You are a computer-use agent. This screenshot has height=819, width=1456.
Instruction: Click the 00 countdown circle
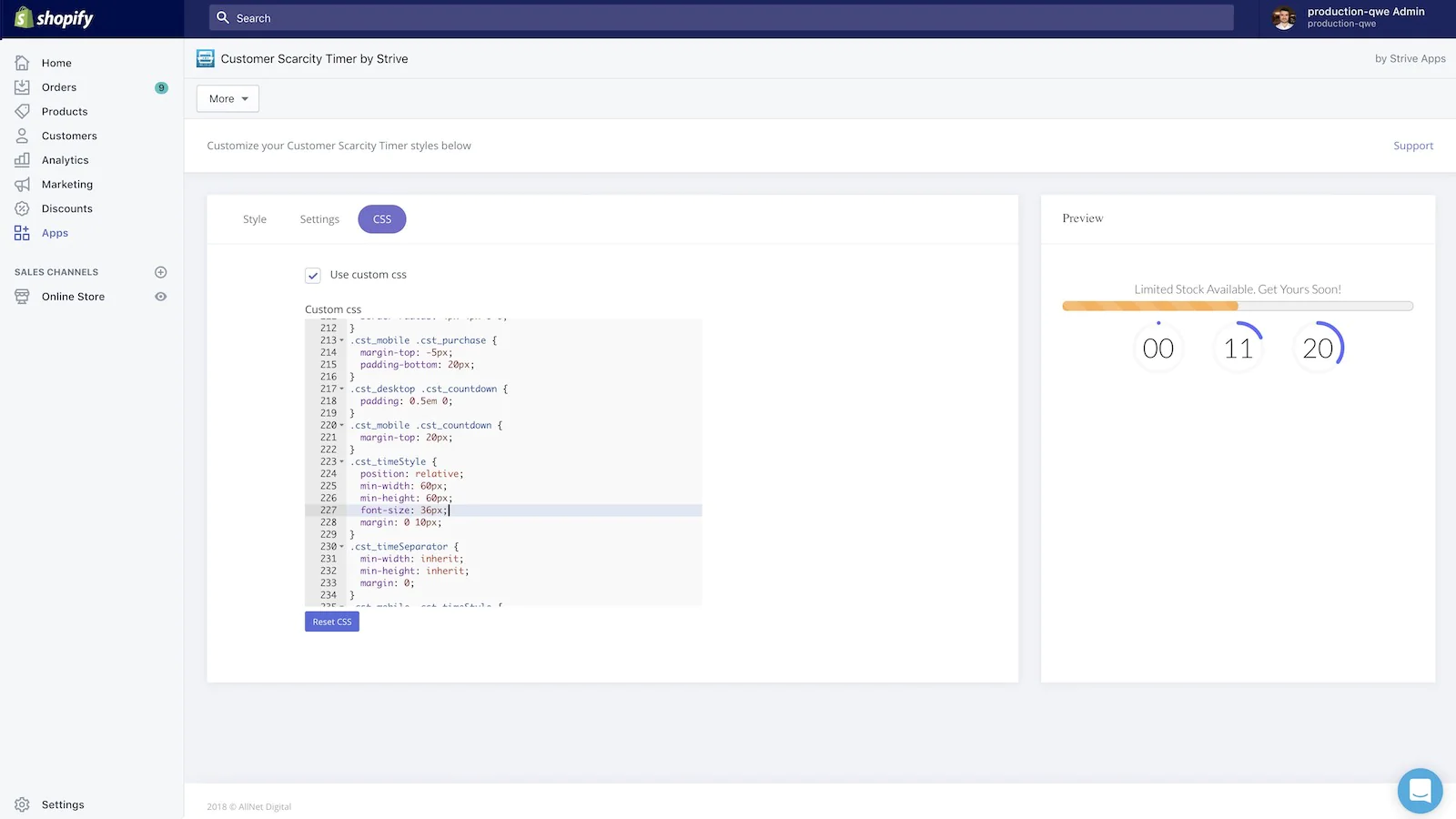pyautogui.click(x=1158, y=347)
